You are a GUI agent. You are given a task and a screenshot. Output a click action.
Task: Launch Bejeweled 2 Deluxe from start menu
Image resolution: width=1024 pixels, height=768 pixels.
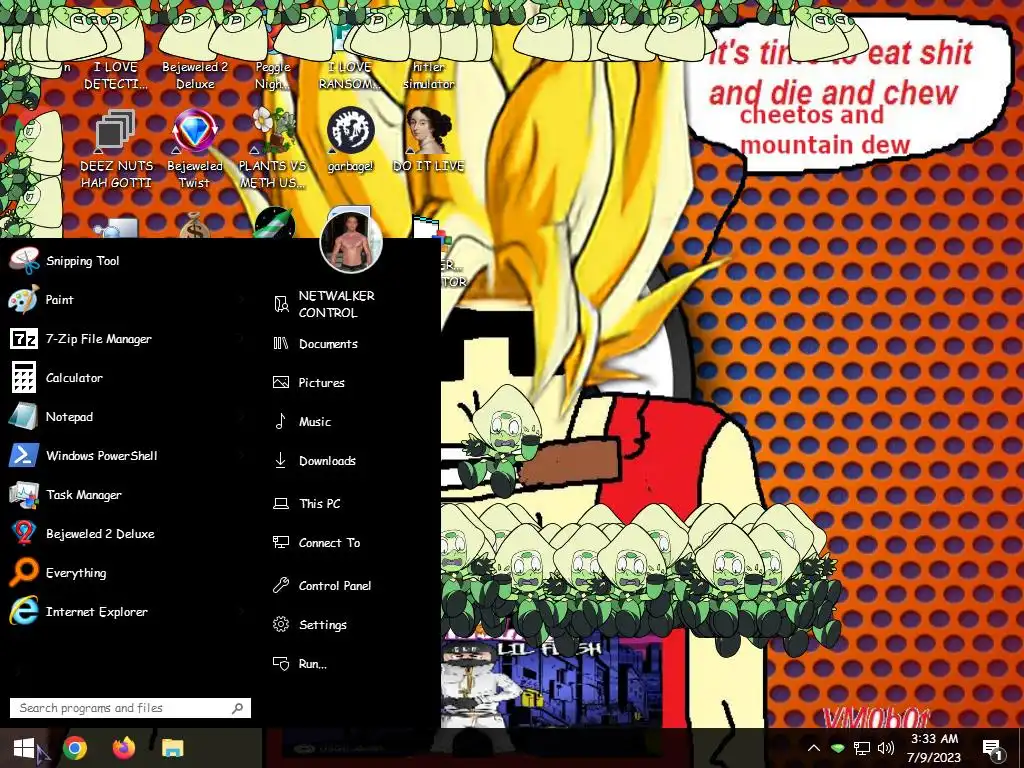(127, 534)
